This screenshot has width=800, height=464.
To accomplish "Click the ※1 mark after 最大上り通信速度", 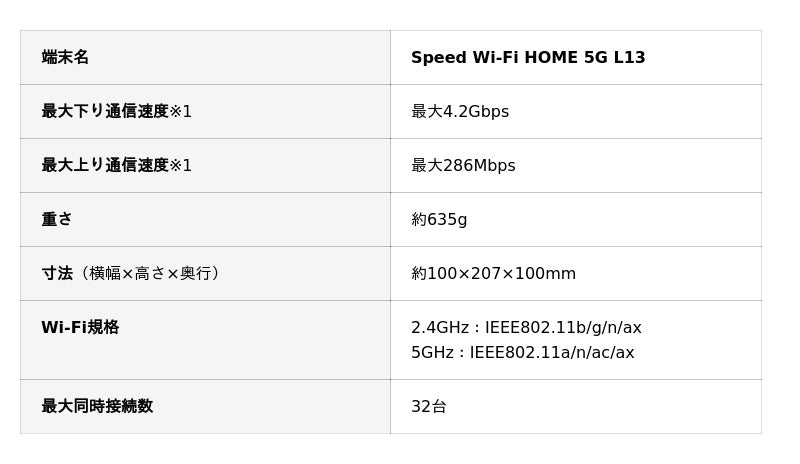I will pos(180,166).
